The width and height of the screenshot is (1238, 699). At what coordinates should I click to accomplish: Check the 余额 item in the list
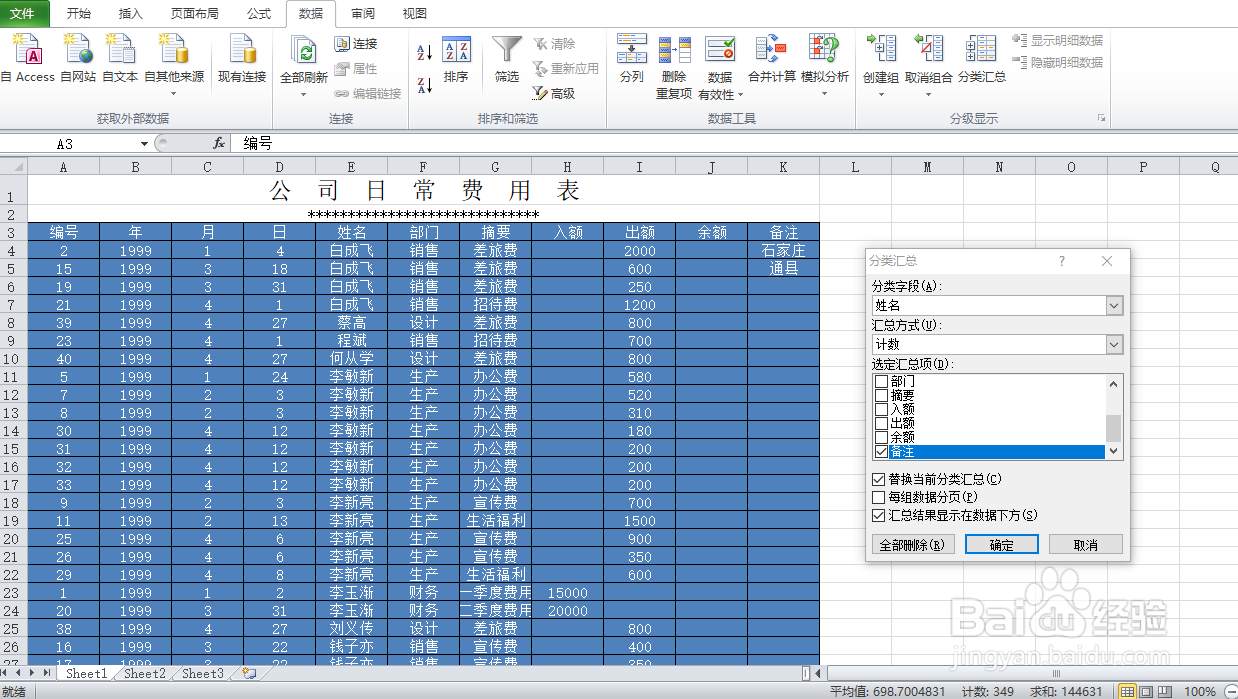tap(881, 438)
